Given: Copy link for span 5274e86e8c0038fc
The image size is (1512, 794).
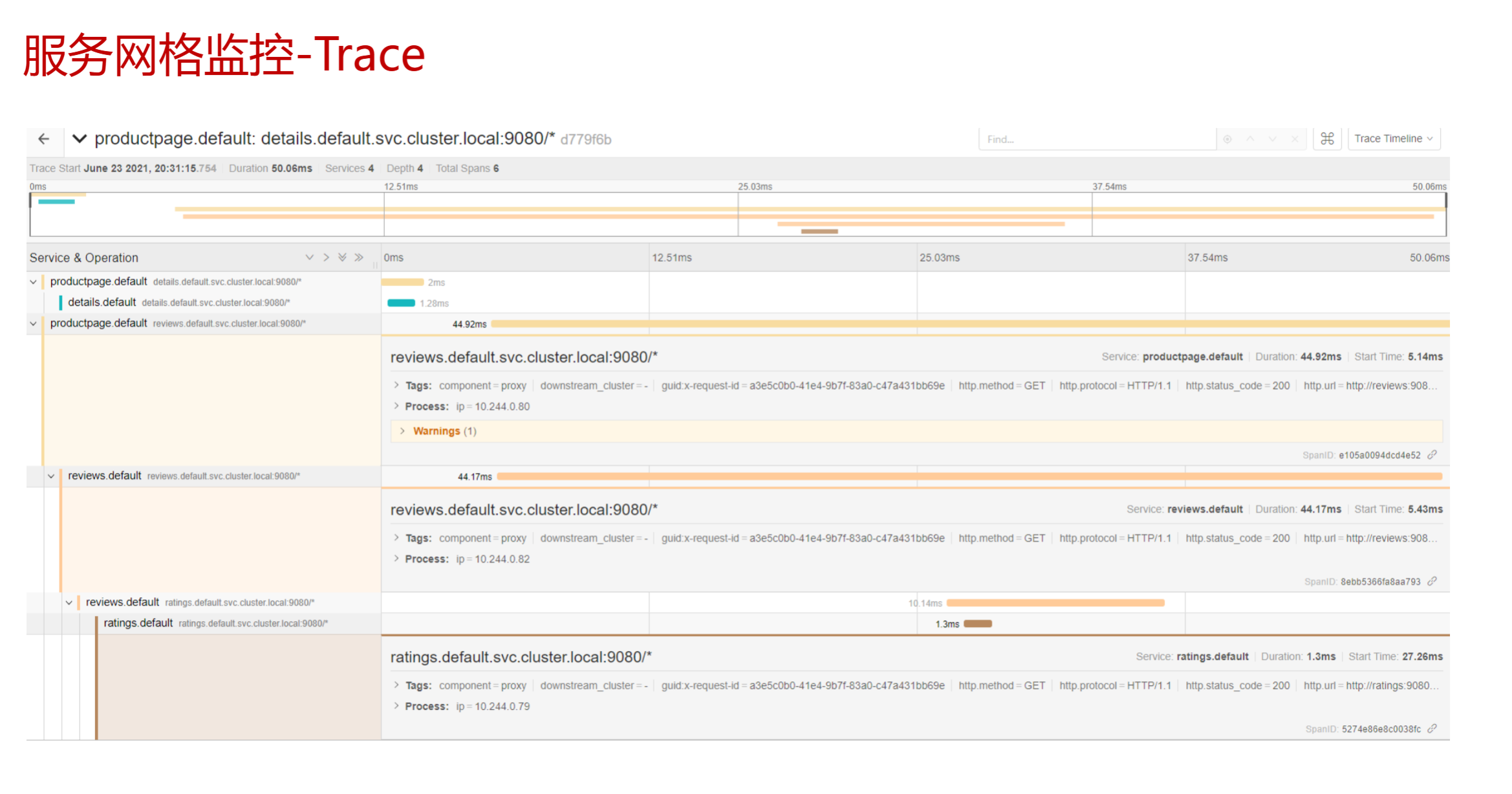Looking at the screenshot, I should (1432, 729).
